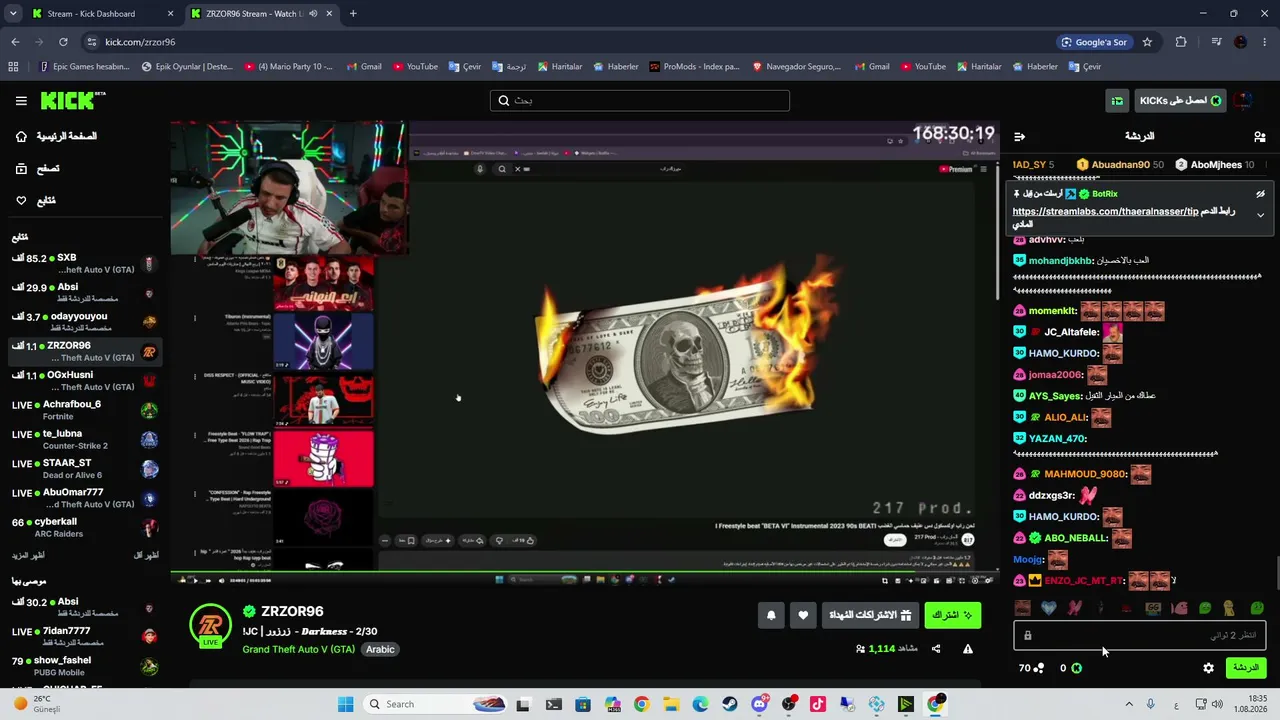Open Achrafbou_6 Fortnite channel

85,410
